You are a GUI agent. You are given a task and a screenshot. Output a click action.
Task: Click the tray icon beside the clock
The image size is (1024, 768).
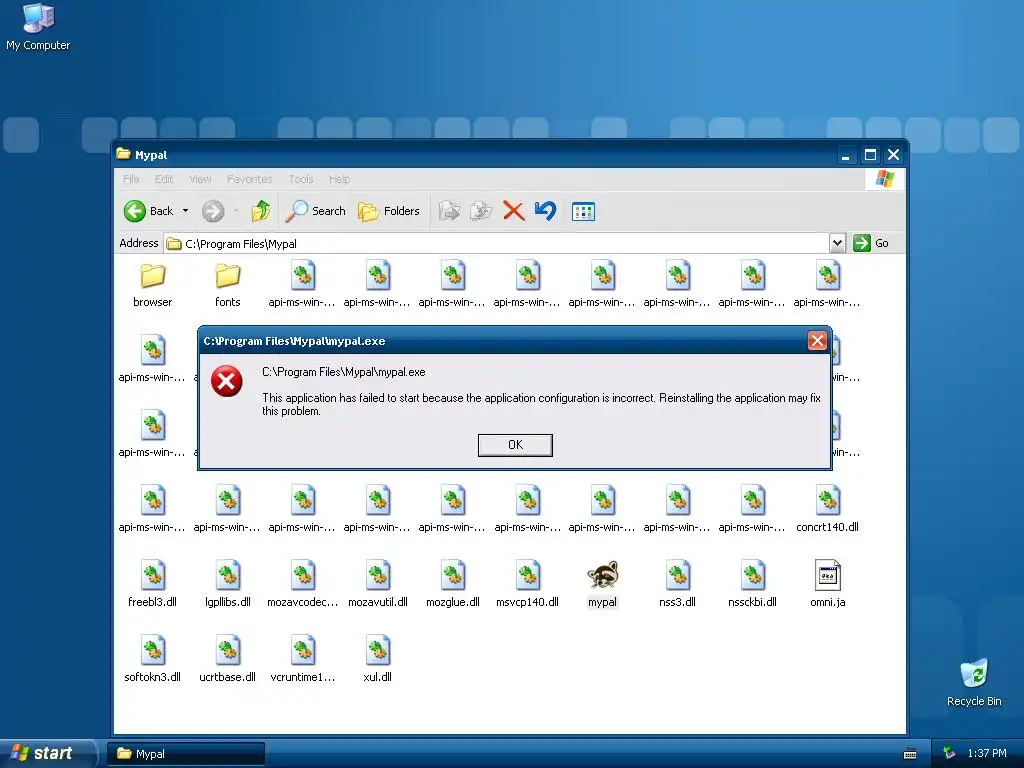(x=950, y=754)
